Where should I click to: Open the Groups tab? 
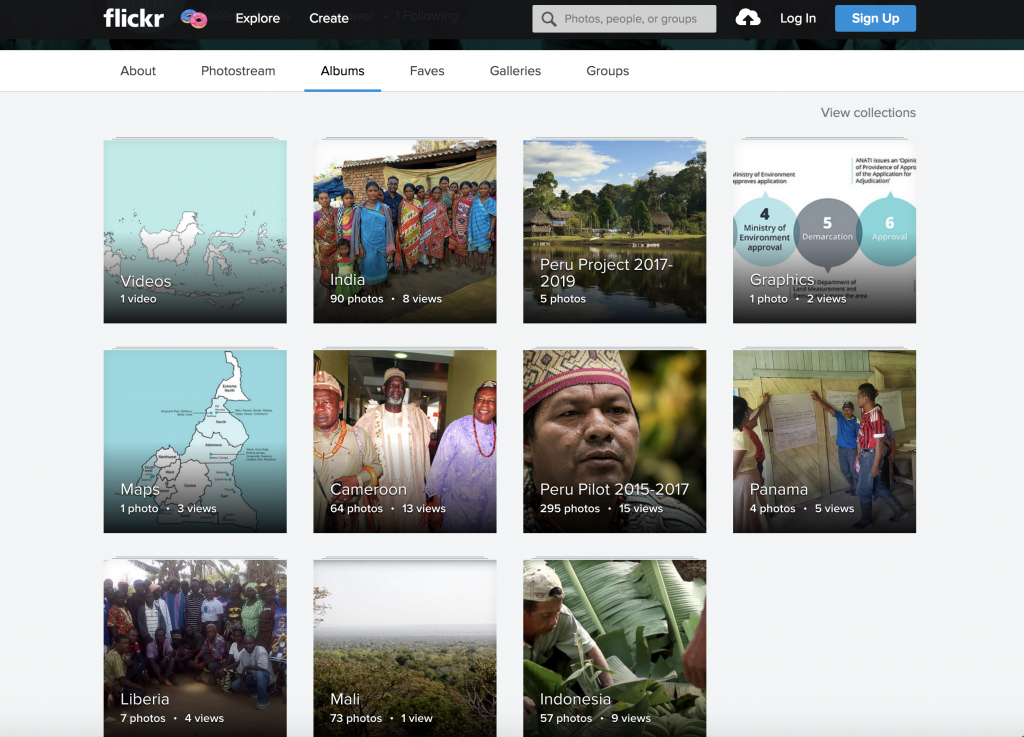point(607,71)
